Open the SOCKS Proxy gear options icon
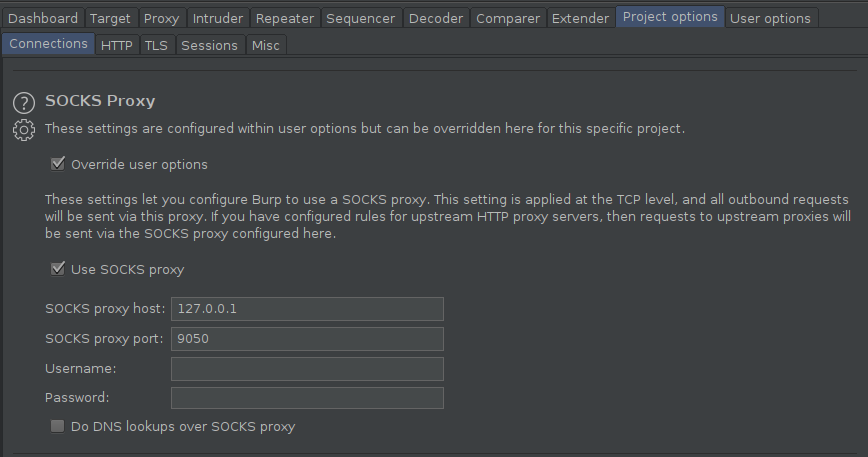 pos(24,130)
